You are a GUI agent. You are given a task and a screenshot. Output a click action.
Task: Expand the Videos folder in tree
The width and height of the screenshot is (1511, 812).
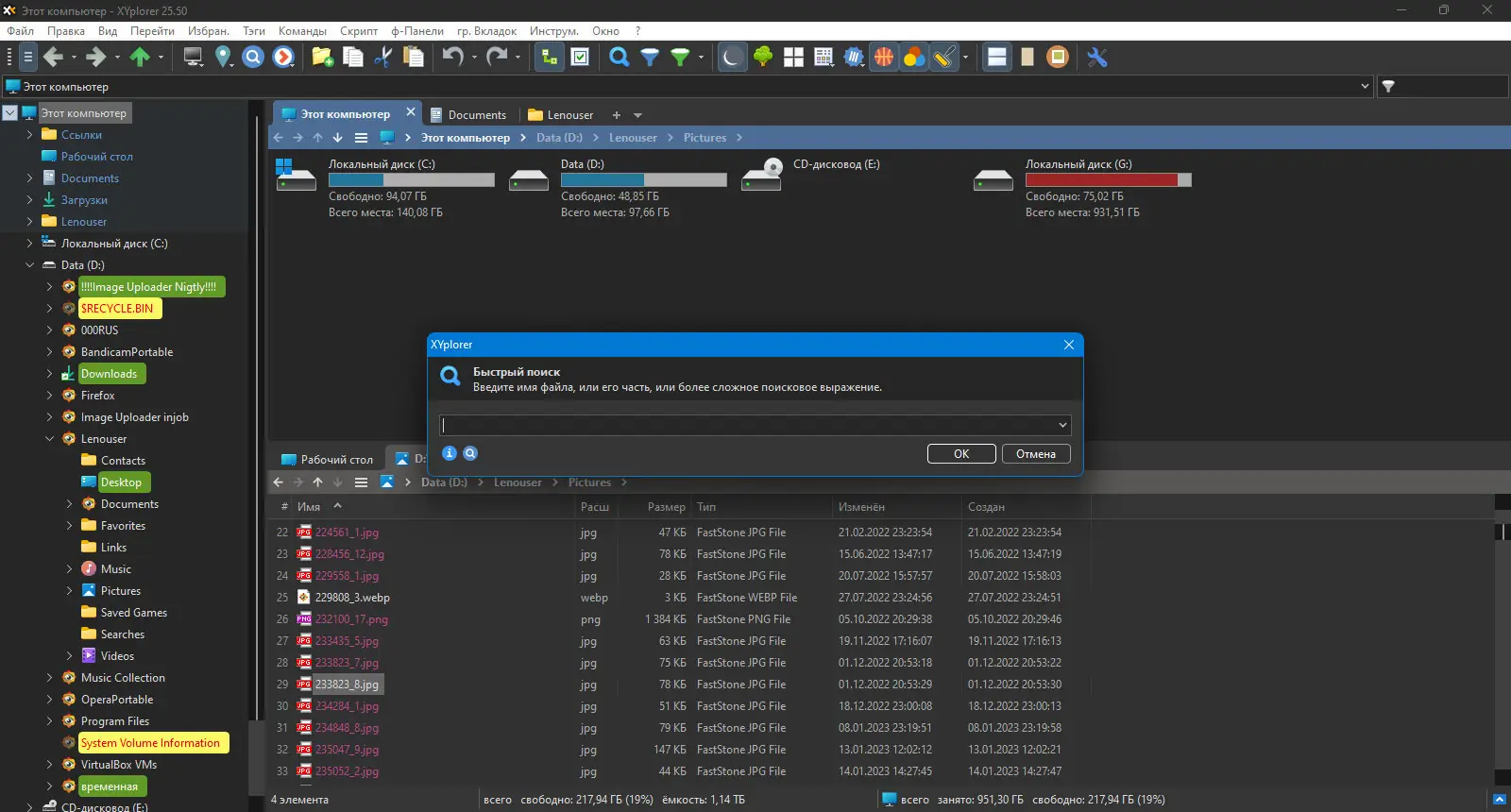coord(70,656)
